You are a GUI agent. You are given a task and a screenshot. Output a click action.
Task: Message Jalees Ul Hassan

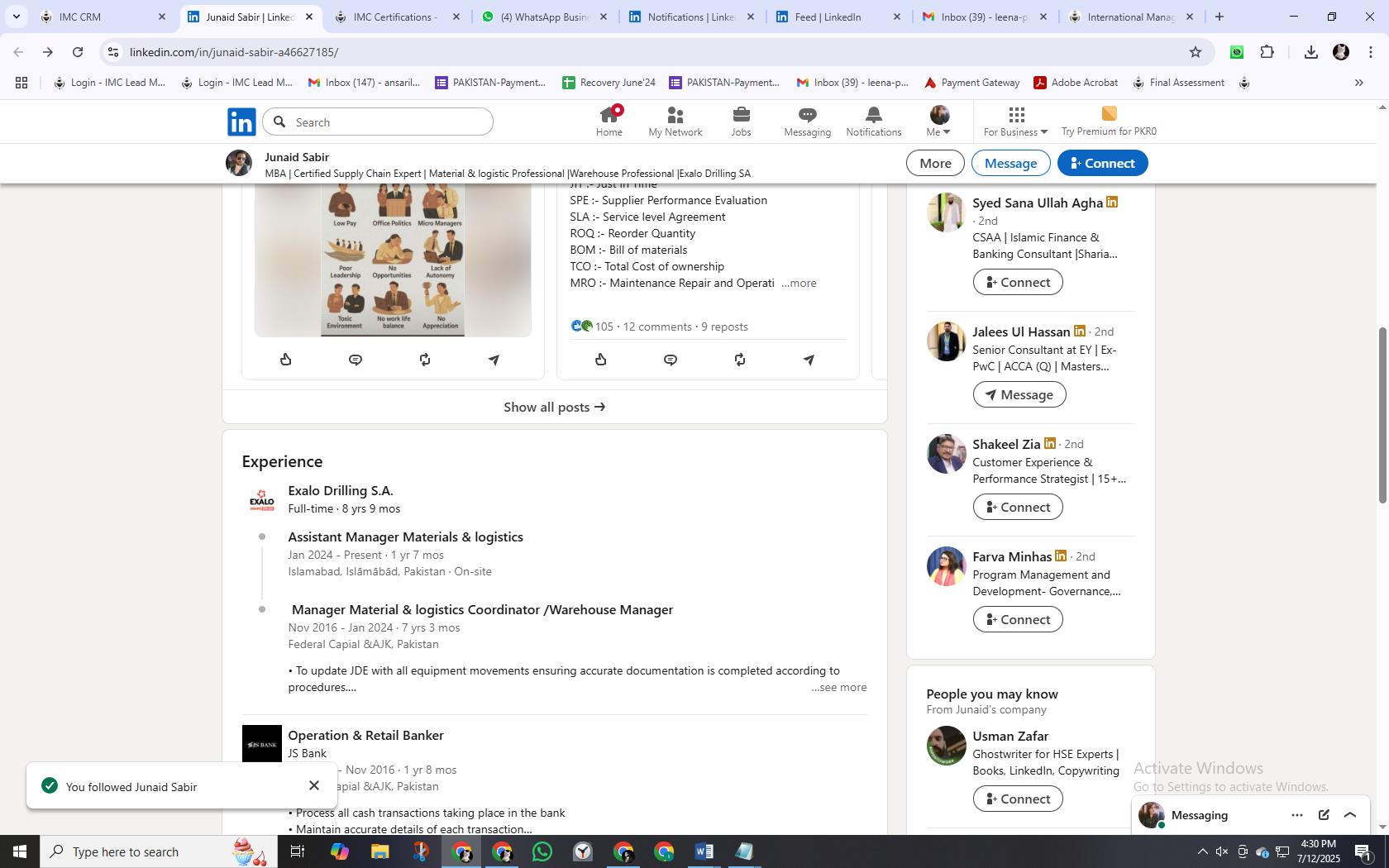(x=1019, y=394)
